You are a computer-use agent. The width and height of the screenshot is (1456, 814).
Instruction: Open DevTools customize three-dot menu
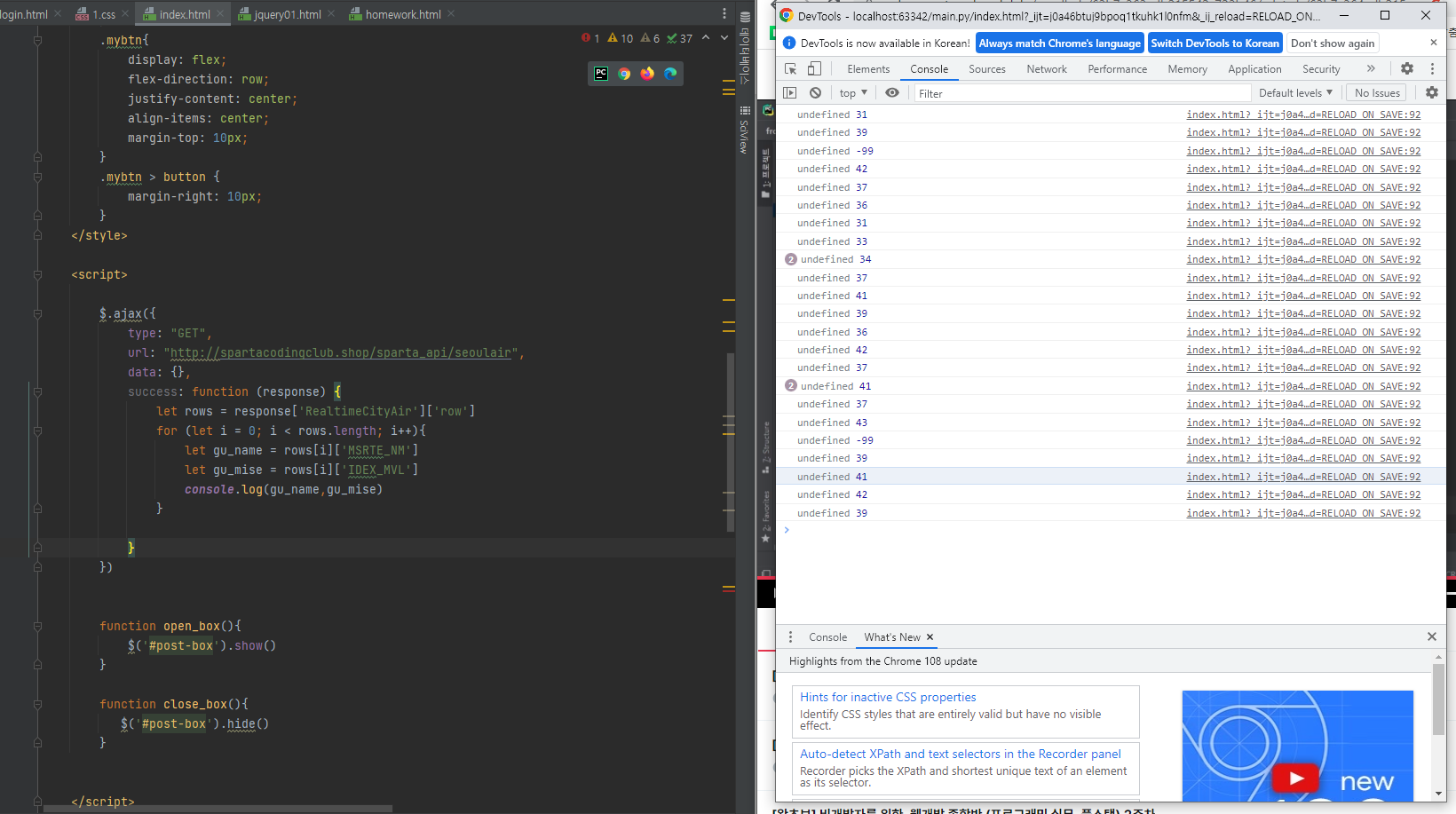1432,68
